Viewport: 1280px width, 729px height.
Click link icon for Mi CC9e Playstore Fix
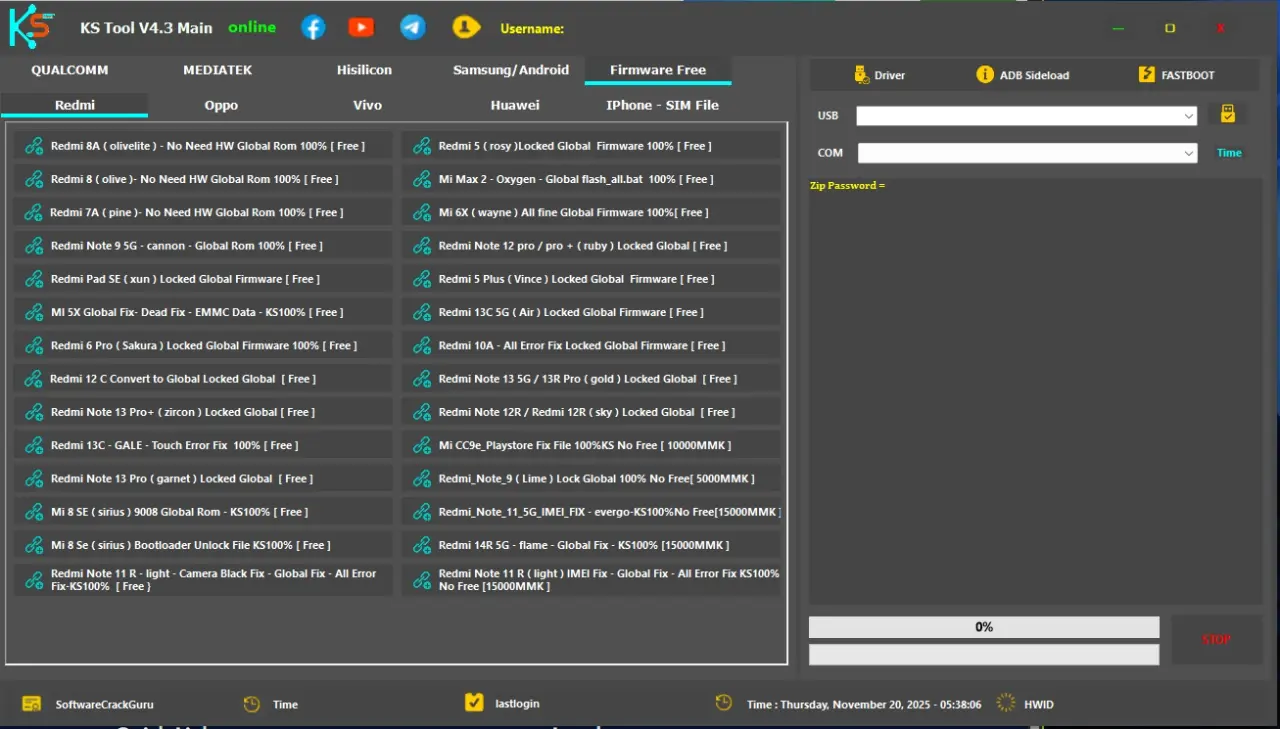[422, 445]
